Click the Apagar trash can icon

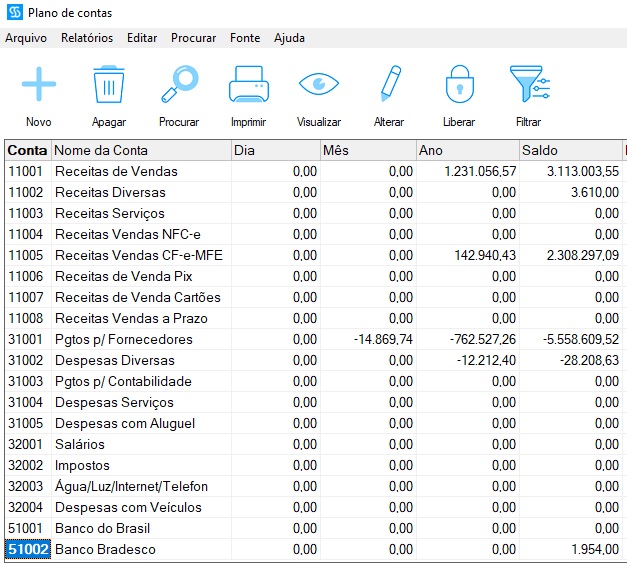(x=108, y=85)
